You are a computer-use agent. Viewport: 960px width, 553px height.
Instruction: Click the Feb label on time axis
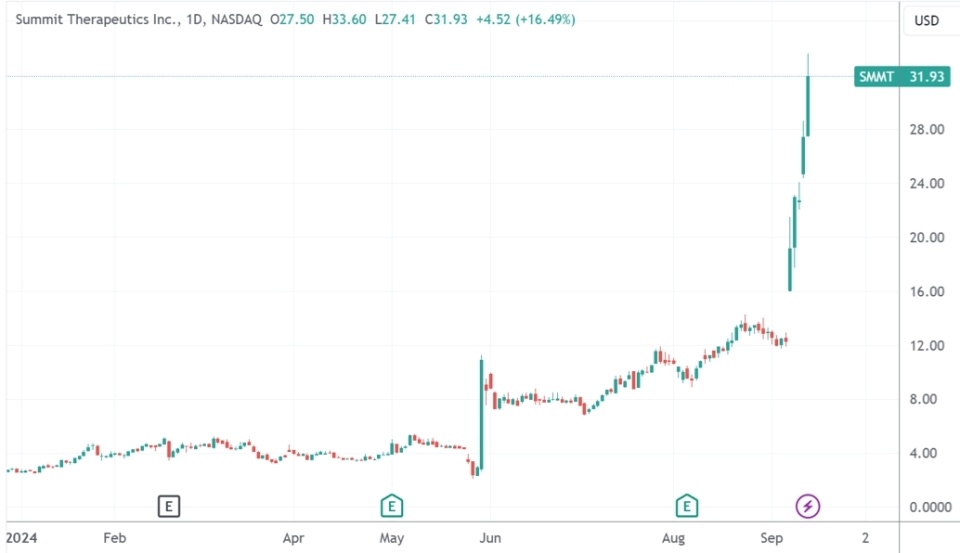click(x=115, y=537)
